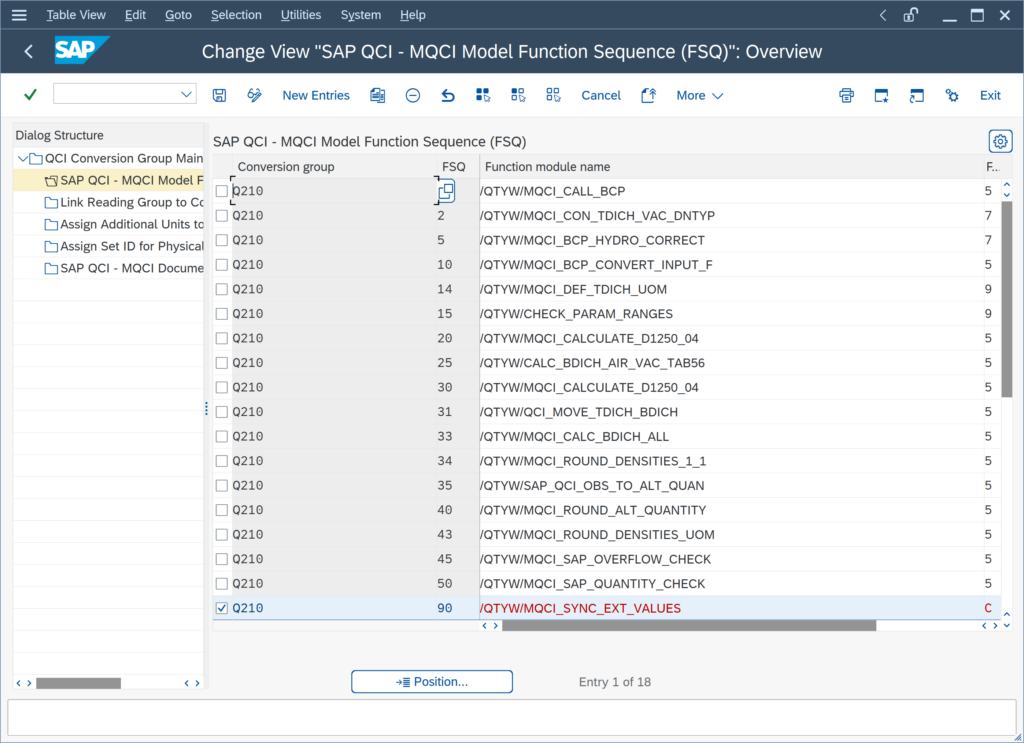Viewport: 1024px width, 743px height.
Task: Click the left chevron in the top bar
Action: (882, 14)
